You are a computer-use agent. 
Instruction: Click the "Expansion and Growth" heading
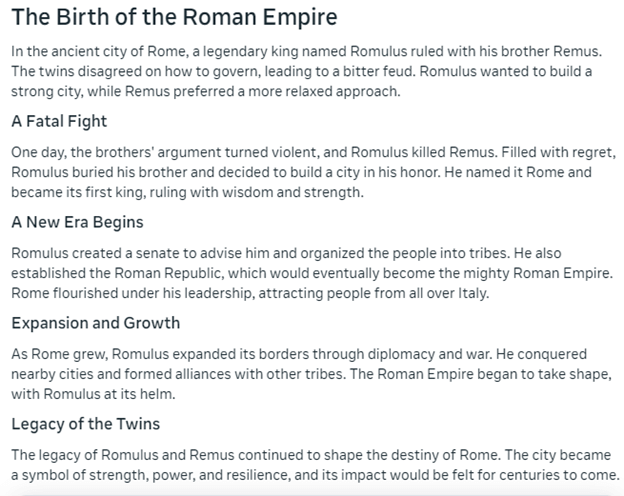tap(96, 323)
